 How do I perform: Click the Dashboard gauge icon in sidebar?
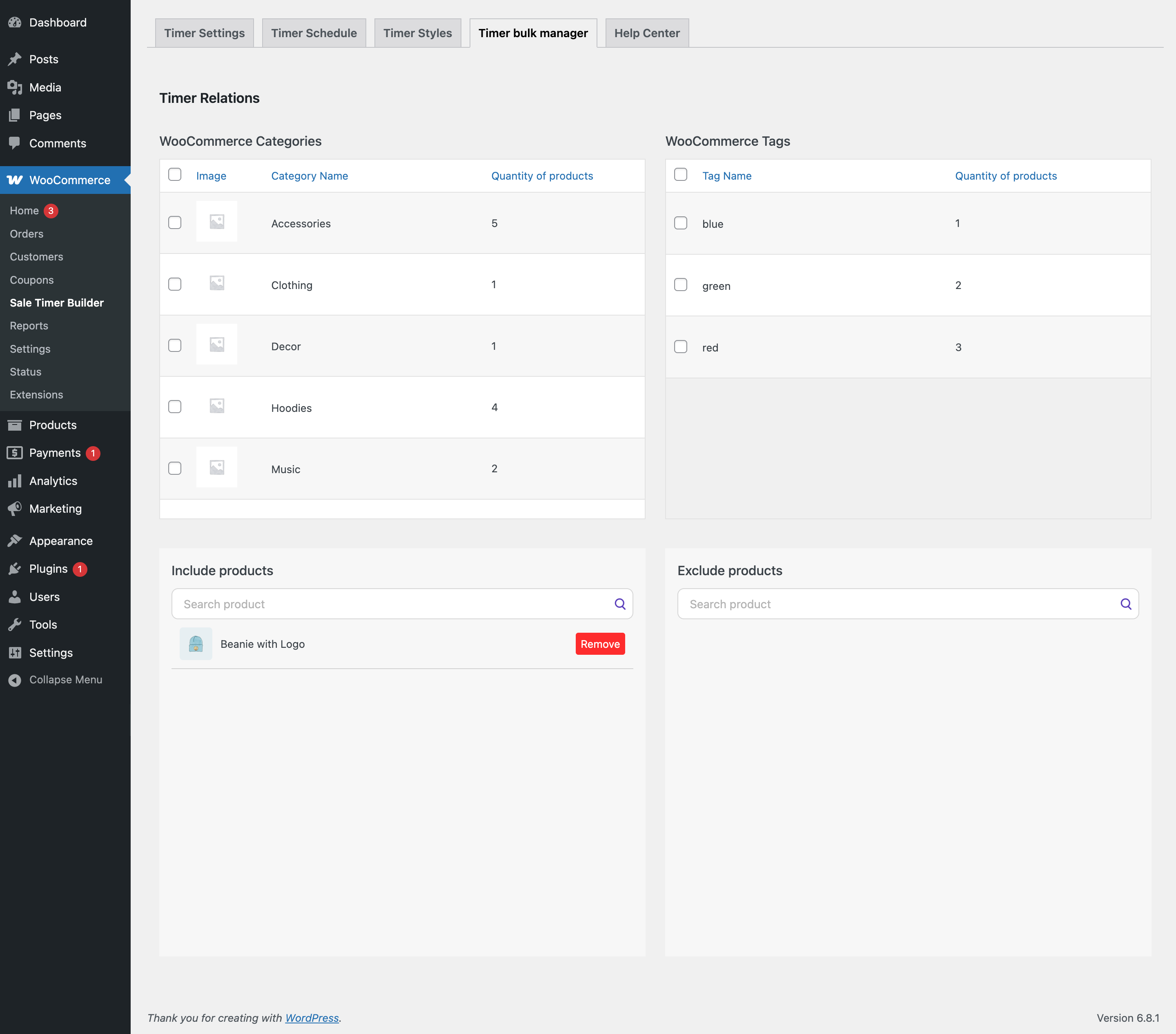point(15,22)
